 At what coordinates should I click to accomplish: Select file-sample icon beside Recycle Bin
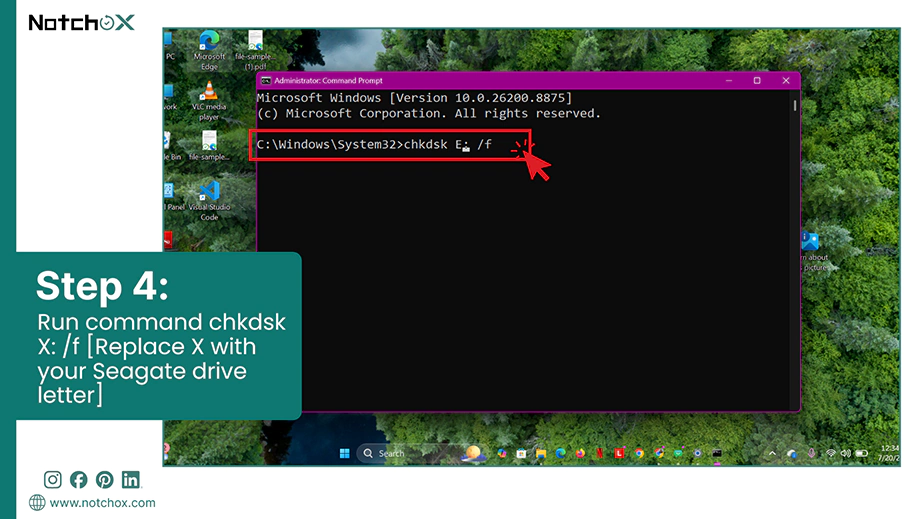(x=209, y=146)
